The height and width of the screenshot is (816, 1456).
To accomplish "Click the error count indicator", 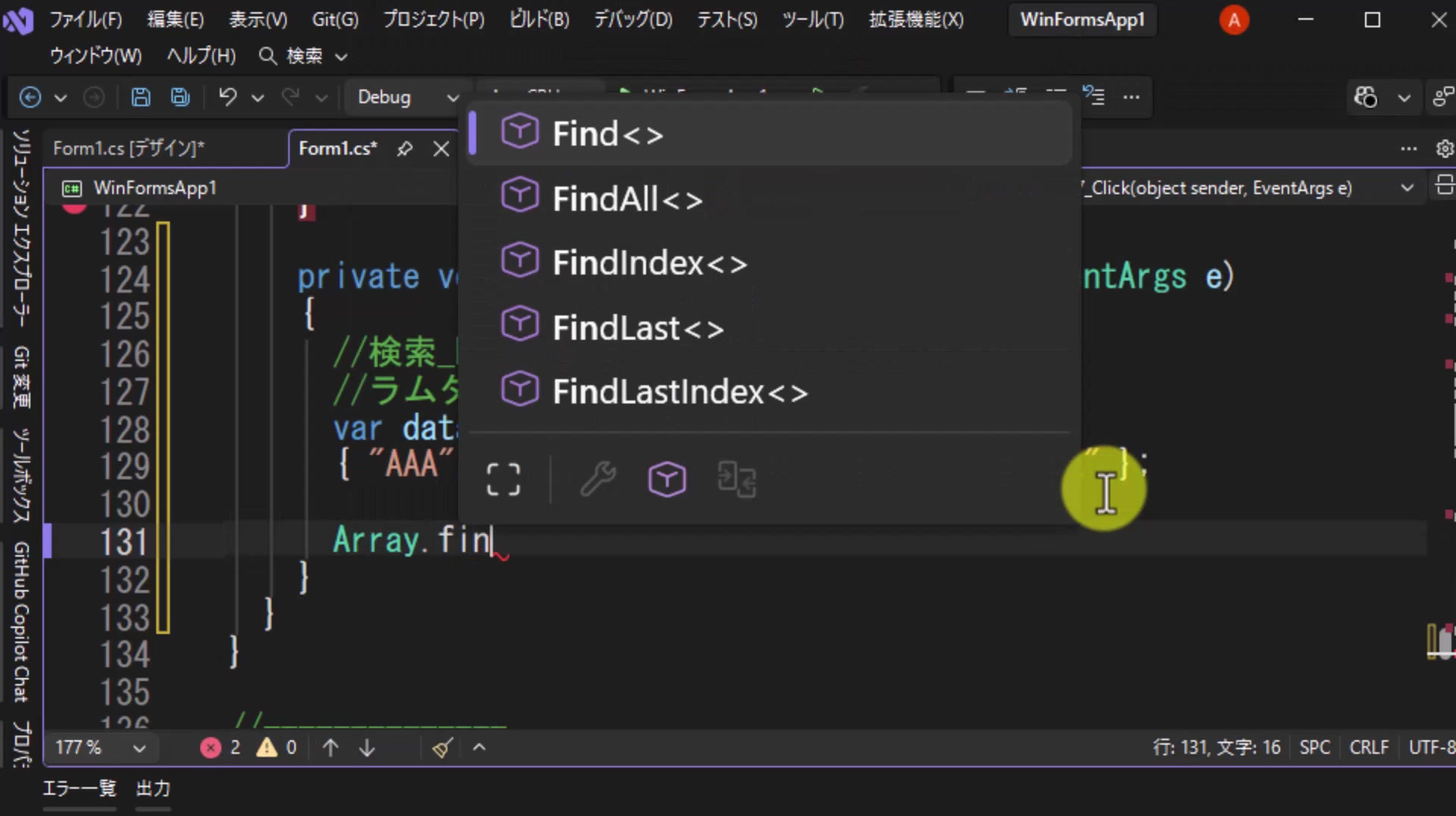I will [x=221, y=748].
